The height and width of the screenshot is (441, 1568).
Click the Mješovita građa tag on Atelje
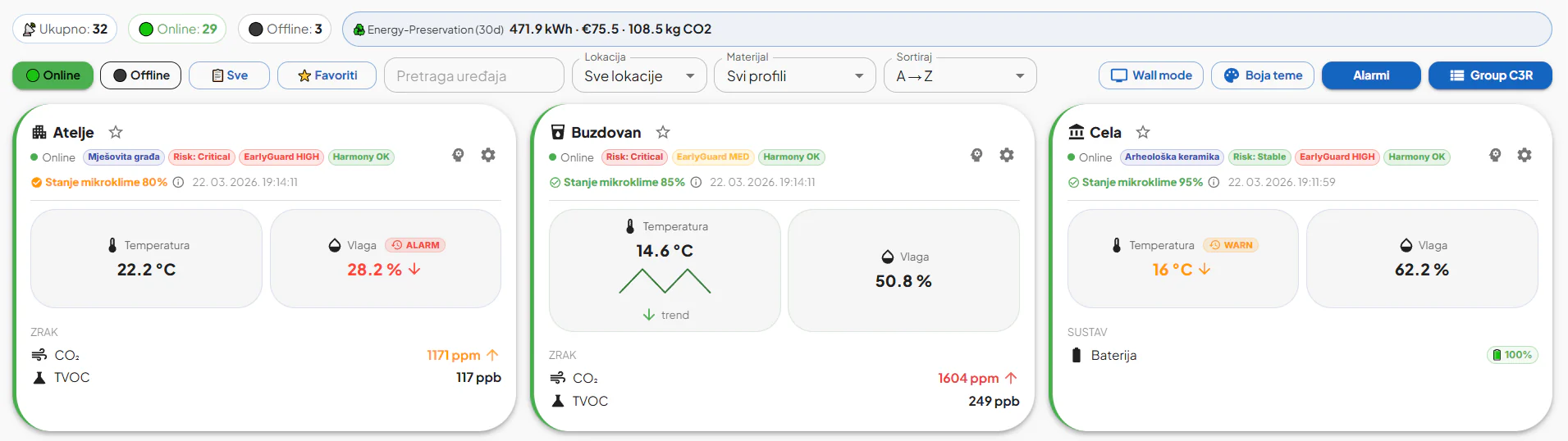(124, 157)
